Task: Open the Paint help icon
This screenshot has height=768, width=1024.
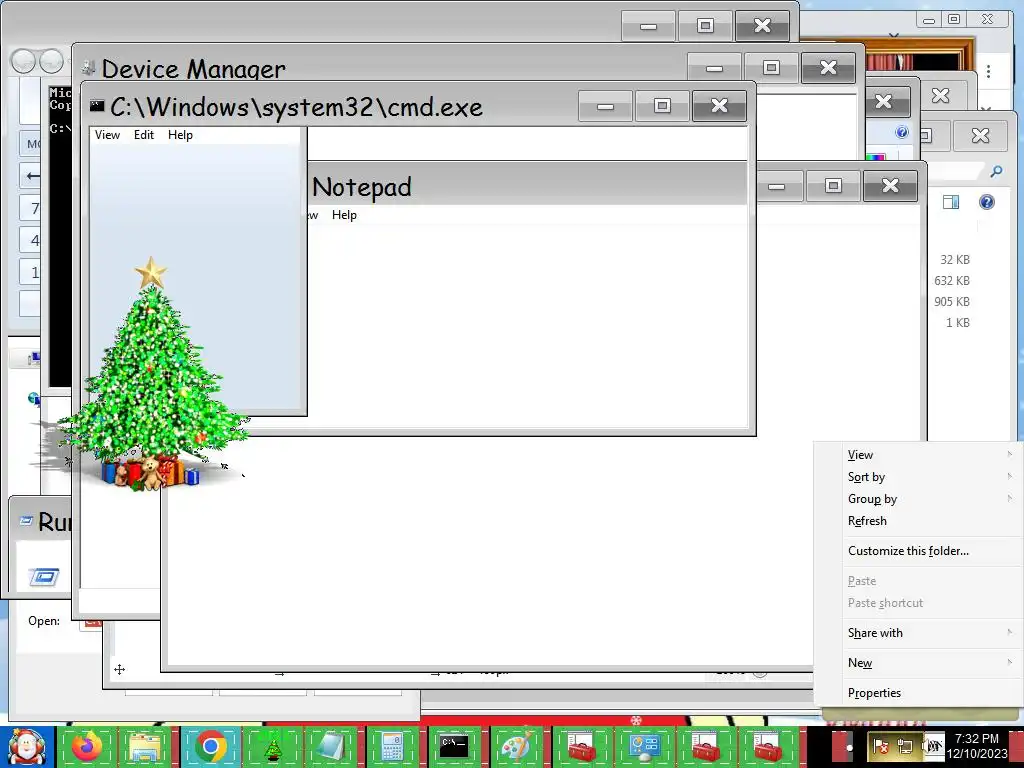Action: (902, 133)
